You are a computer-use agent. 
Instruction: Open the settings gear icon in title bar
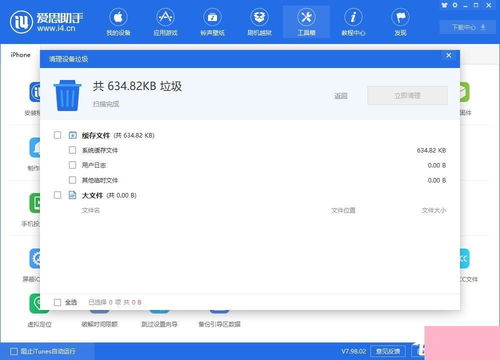455,5
